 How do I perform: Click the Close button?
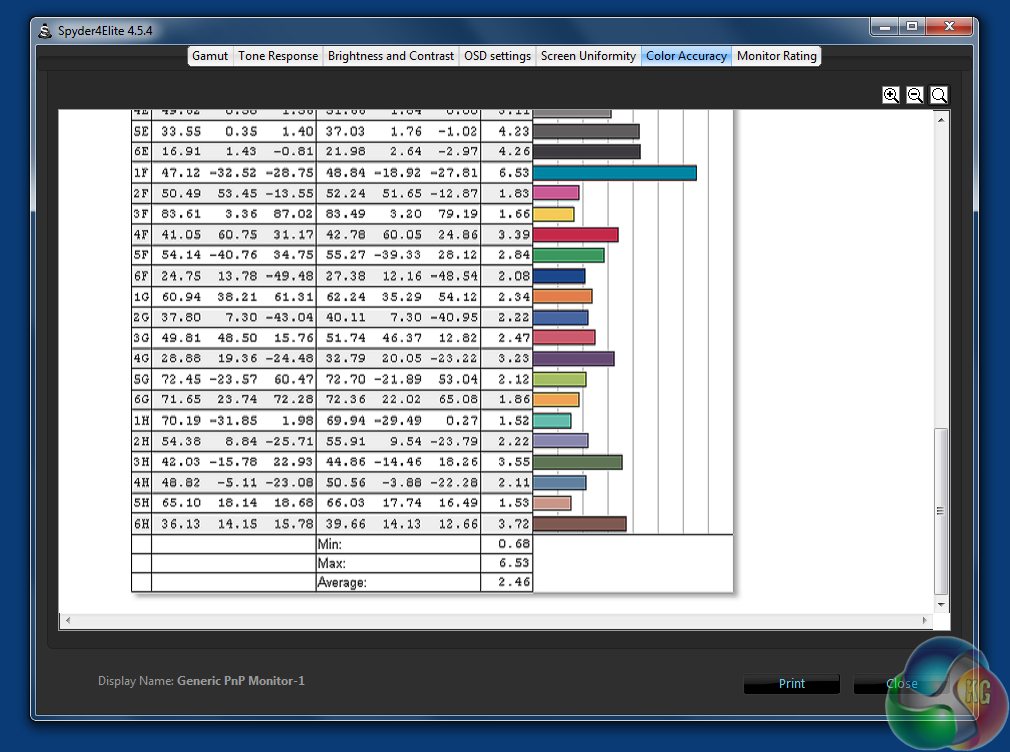pos(901,684)
